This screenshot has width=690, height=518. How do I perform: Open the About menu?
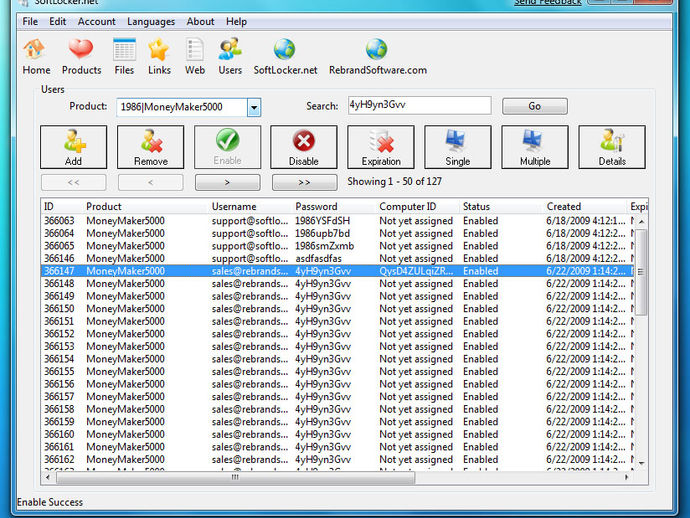pyautogui.click(x=200, y=22)
